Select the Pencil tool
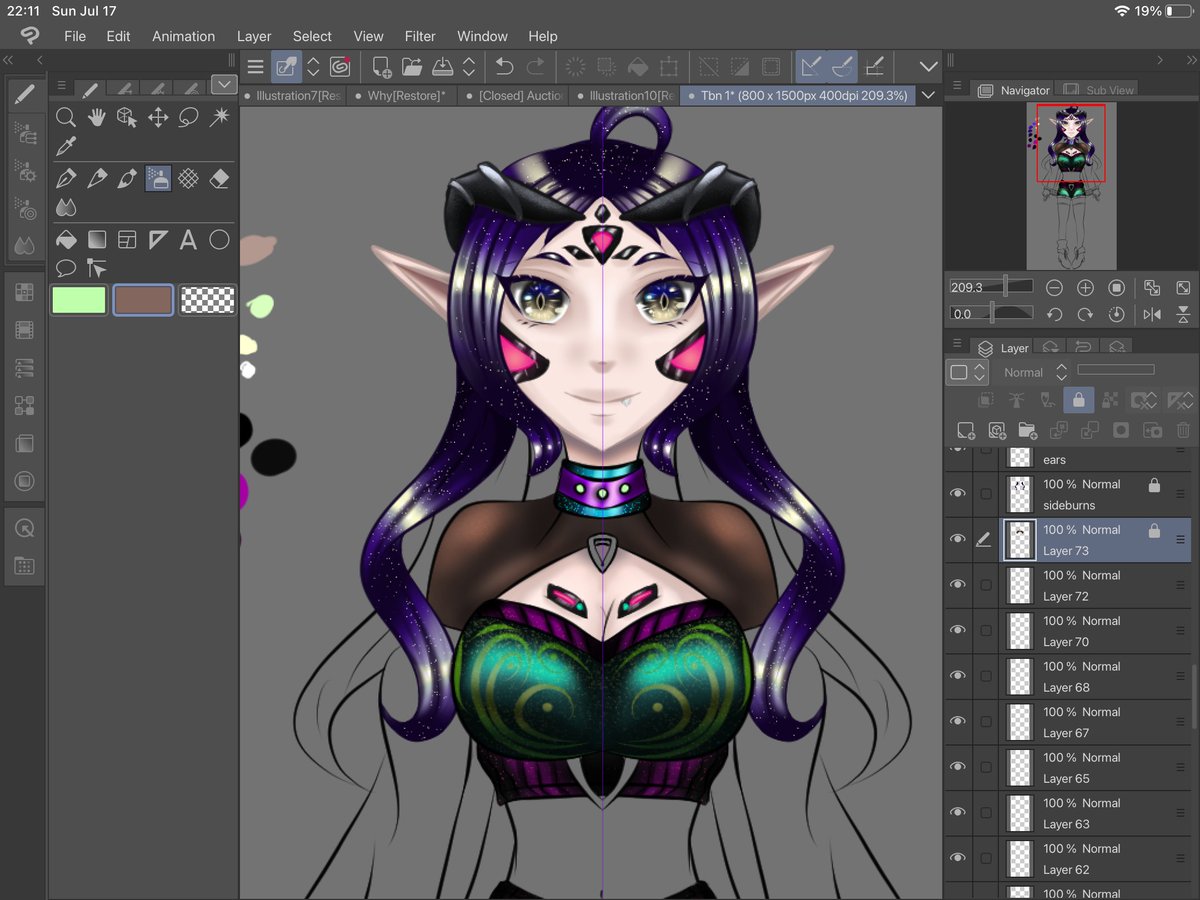 coord(96,179)
